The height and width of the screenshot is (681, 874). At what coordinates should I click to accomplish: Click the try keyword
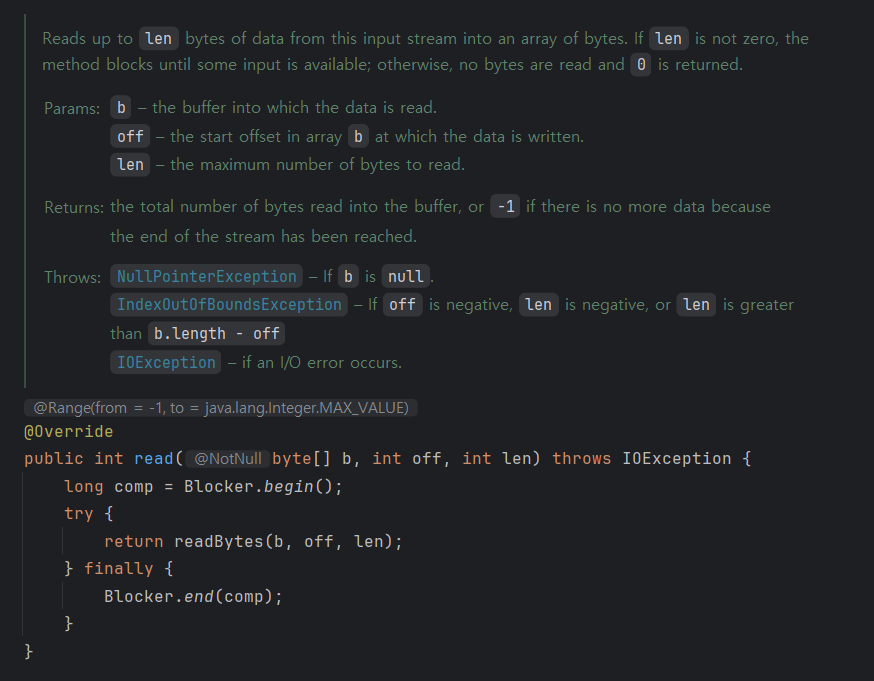(79, 513)
